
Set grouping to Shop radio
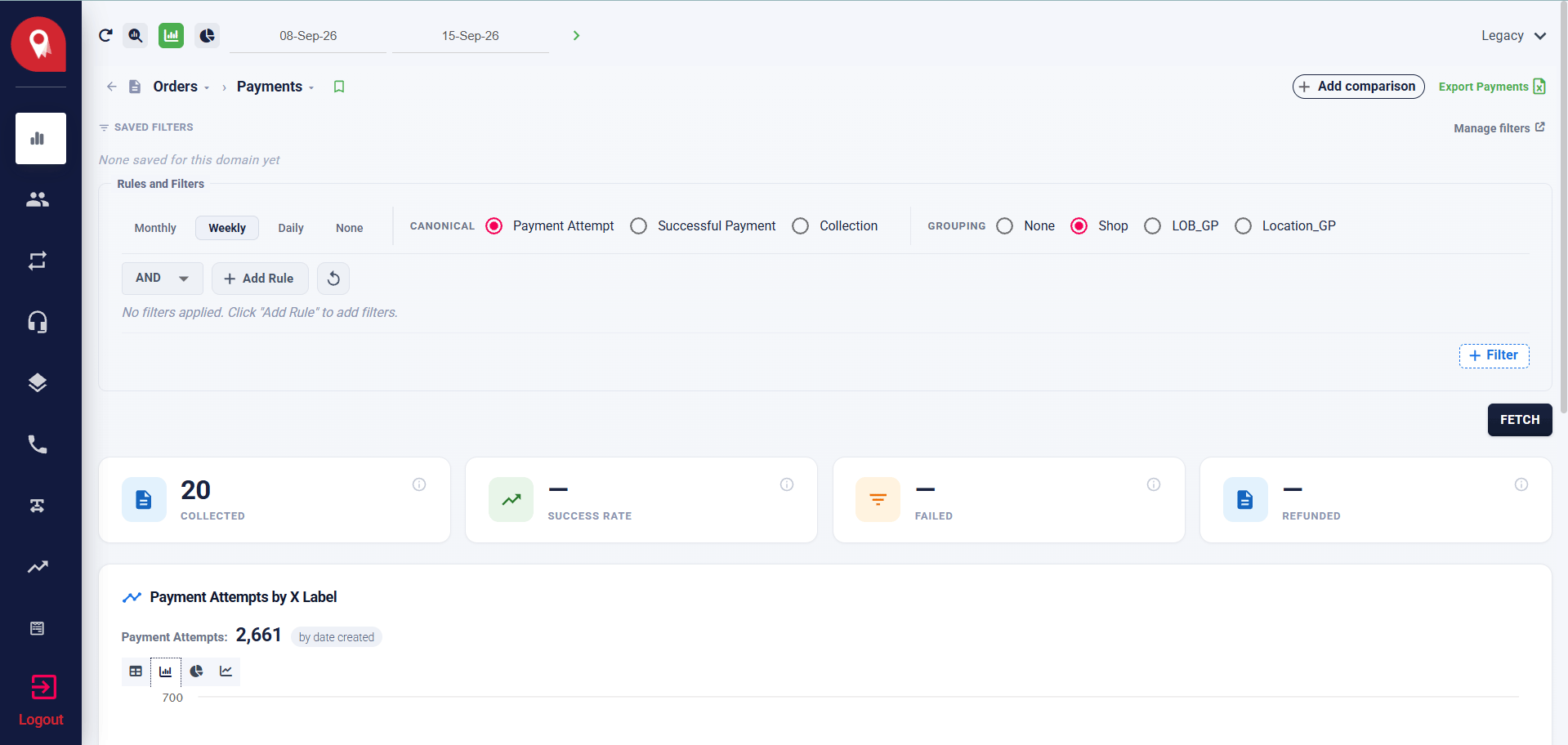1079,226
